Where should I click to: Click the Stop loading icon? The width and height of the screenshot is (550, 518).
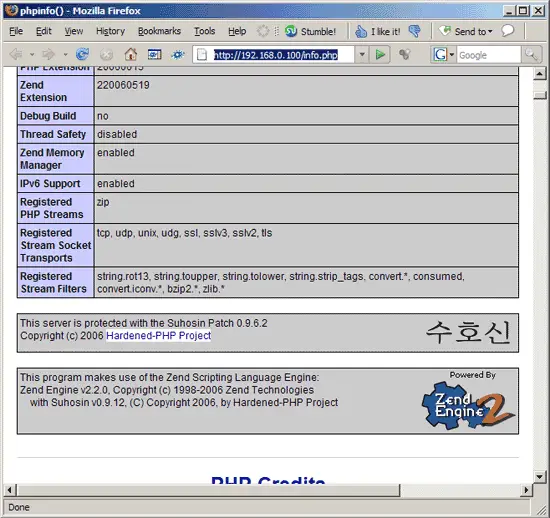tap(106, 54)
